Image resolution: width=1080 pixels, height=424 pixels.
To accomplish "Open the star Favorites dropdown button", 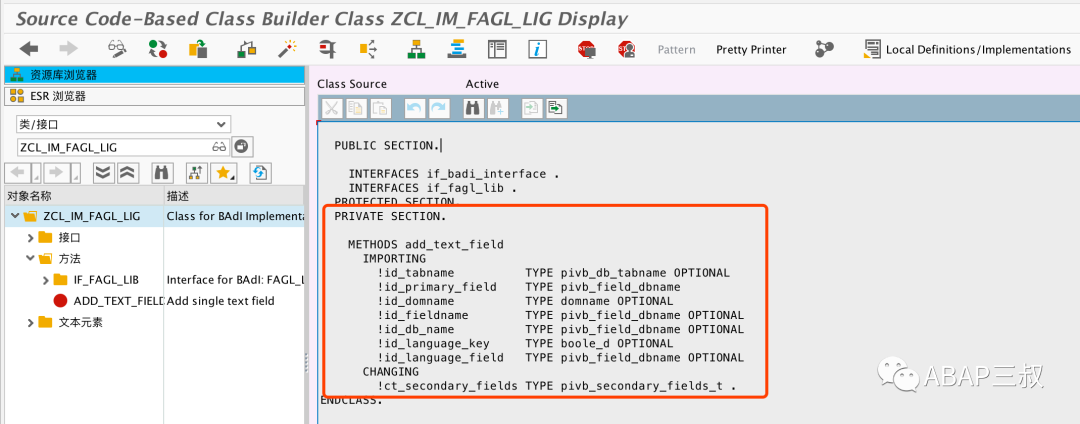I will (223, 173).
